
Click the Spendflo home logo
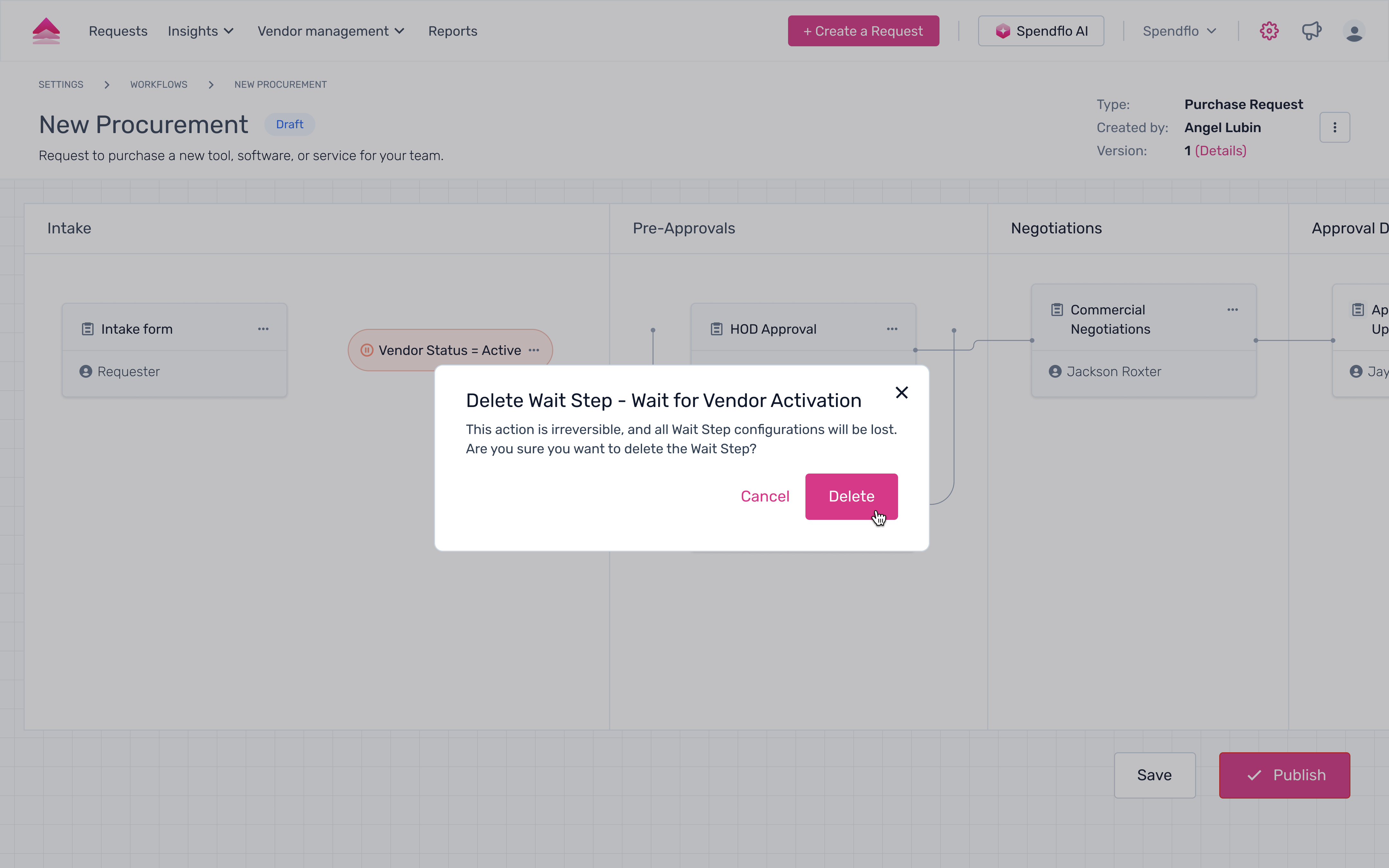(46, 31)
